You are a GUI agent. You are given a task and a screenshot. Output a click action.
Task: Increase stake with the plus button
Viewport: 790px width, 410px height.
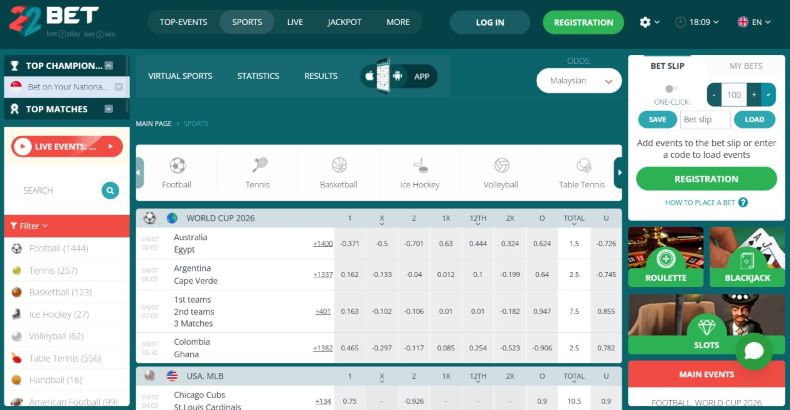tap(754, 95)
